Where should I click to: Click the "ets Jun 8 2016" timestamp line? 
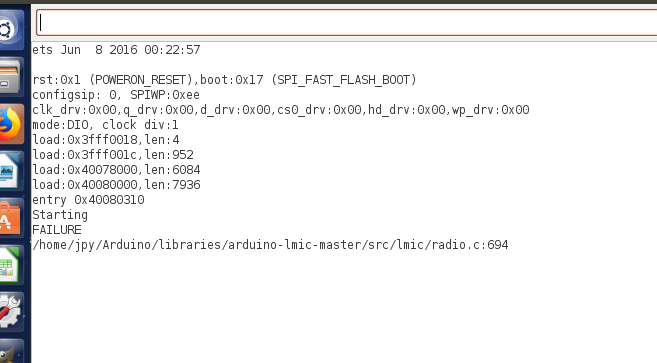click(116, 50)
